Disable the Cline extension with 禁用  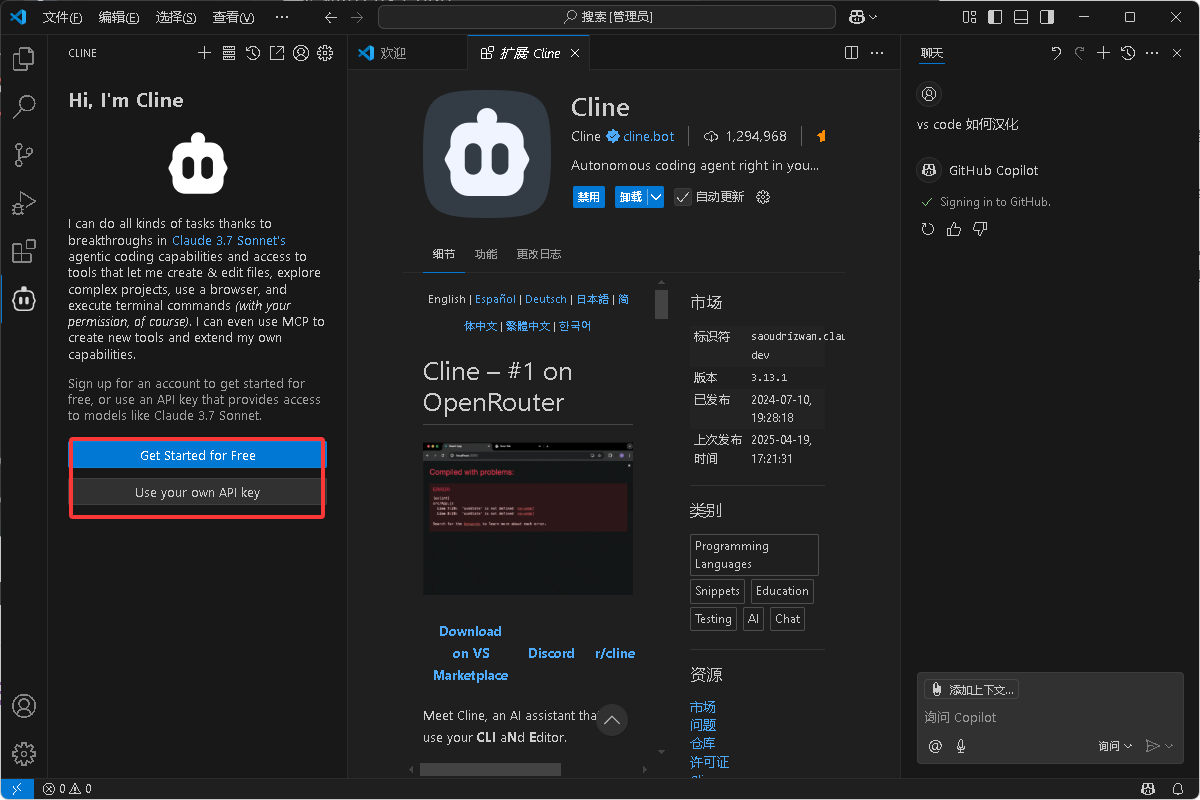pos(589,197)
